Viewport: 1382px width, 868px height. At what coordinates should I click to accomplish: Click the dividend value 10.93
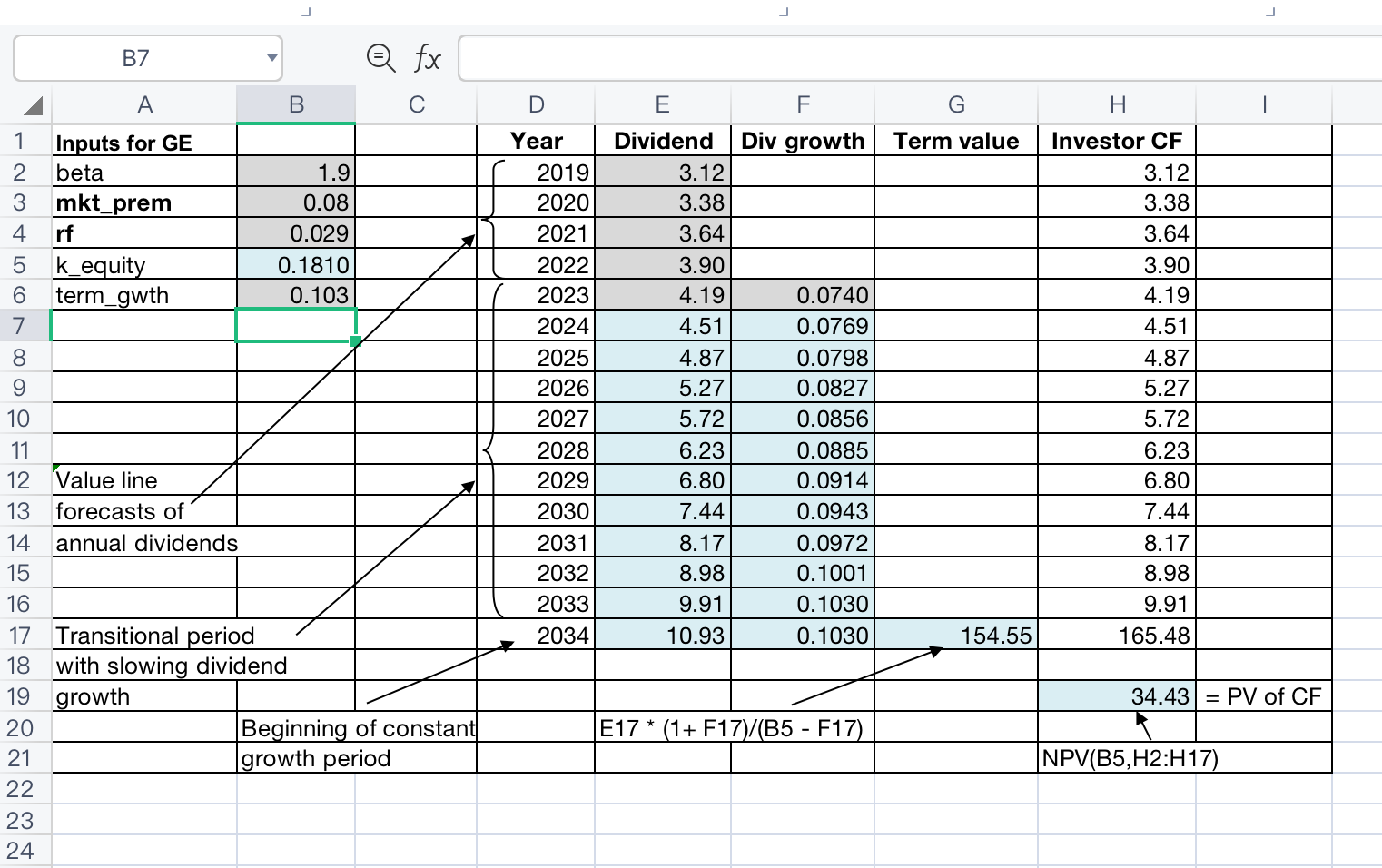click(x=663, y=635)
